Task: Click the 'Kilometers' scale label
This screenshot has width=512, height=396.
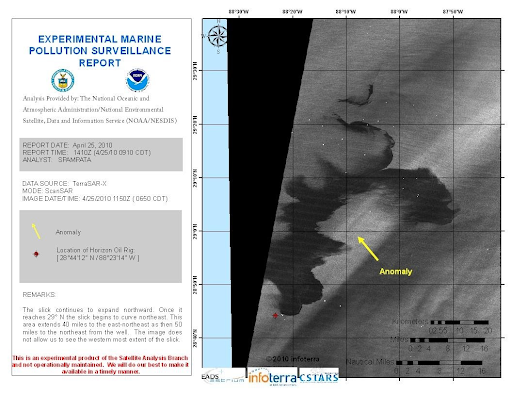Action: pyautogui.click(x=410, y=321)
